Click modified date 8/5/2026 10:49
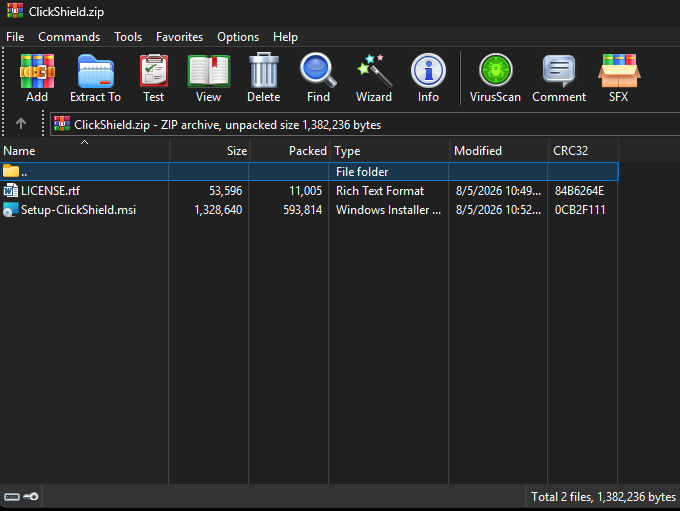680x511 pixels. [498, 191]
